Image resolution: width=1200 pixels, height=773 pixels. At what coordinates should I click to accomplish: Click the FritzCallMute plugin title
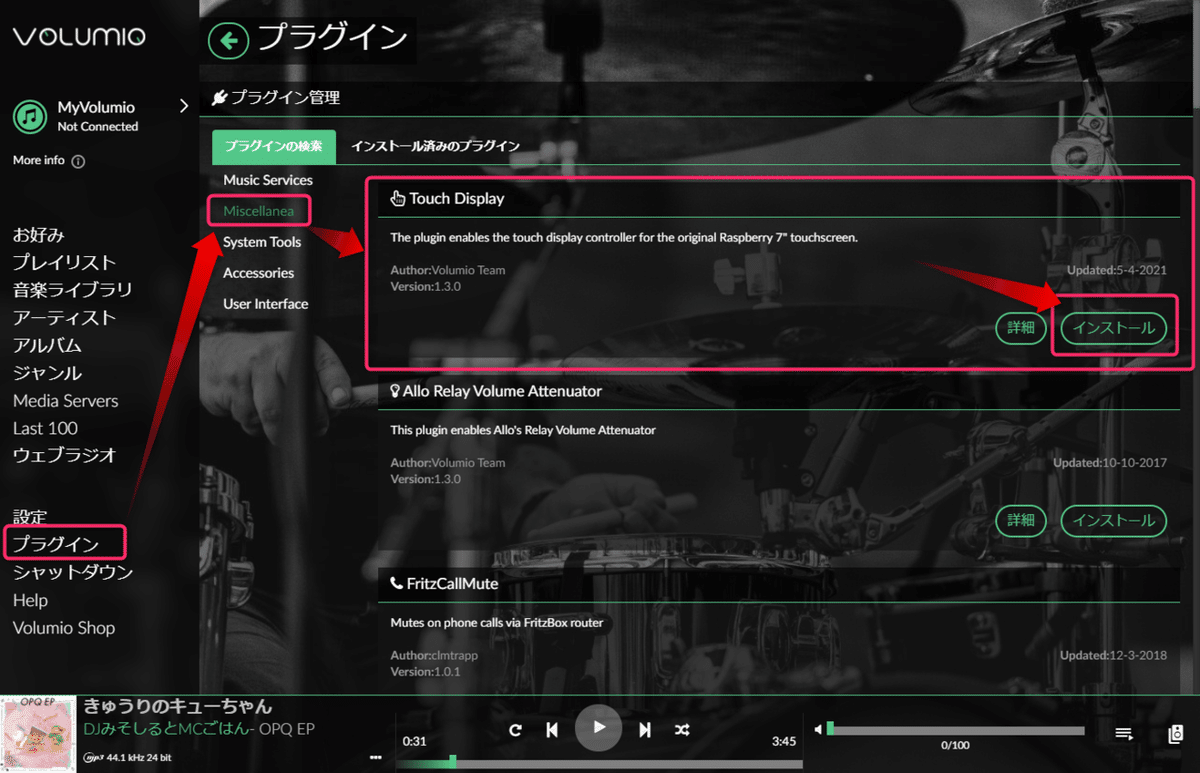point(452,583)
